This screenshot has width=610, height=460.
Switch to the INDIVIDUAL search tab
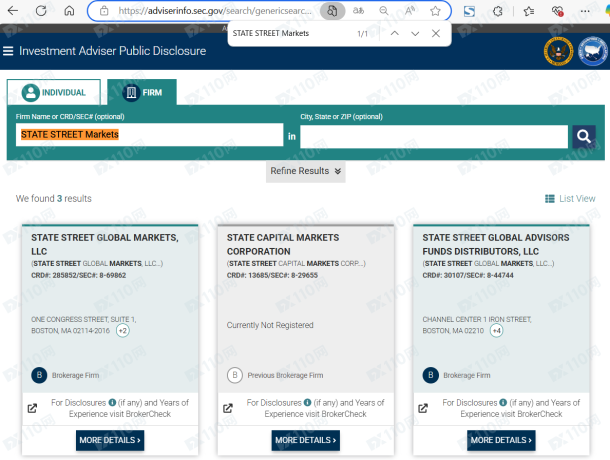(x=54, y=92)
